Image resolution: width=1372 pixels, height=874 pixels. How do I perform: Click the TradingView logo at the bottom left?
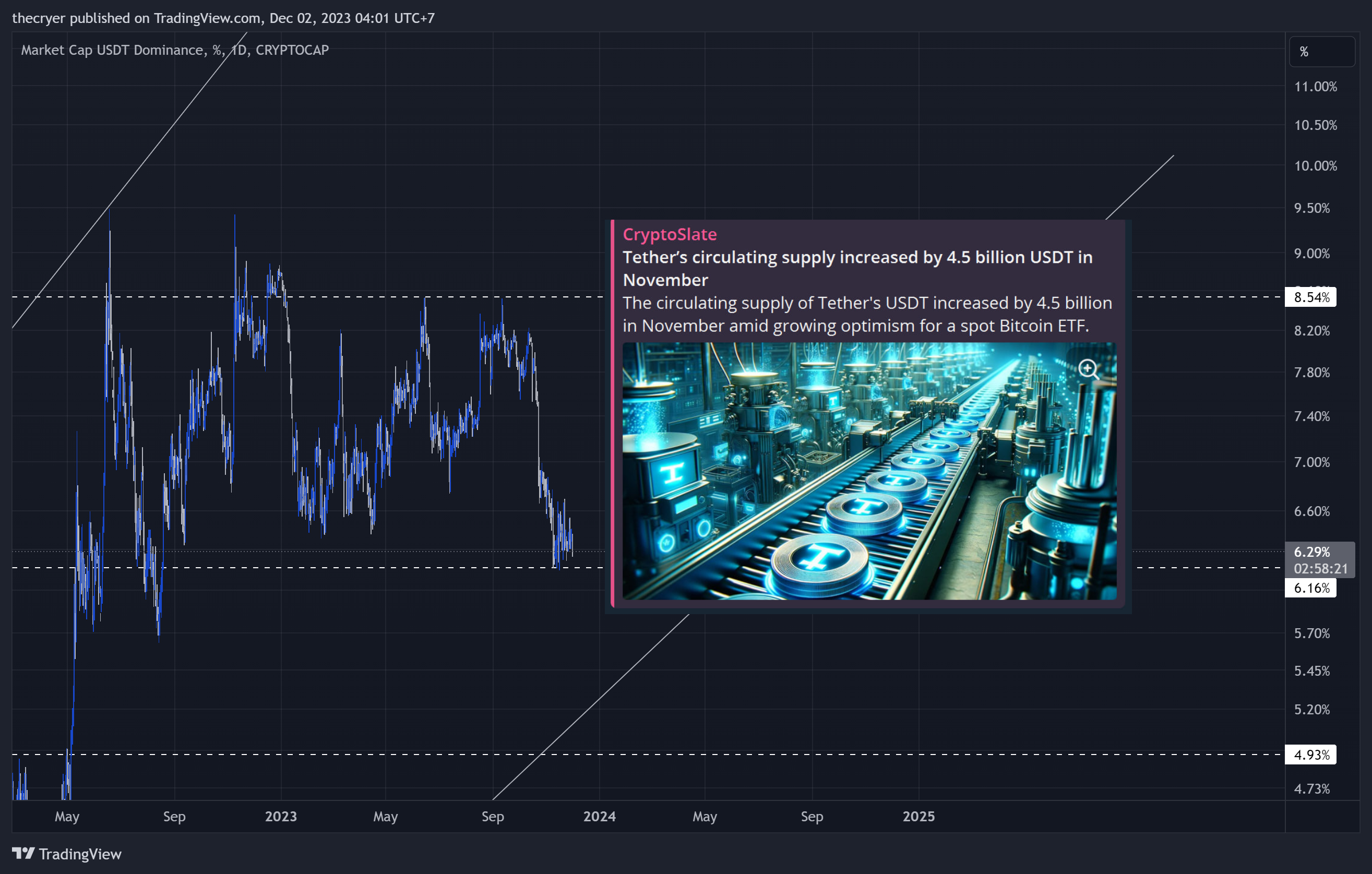click(67, 854)
